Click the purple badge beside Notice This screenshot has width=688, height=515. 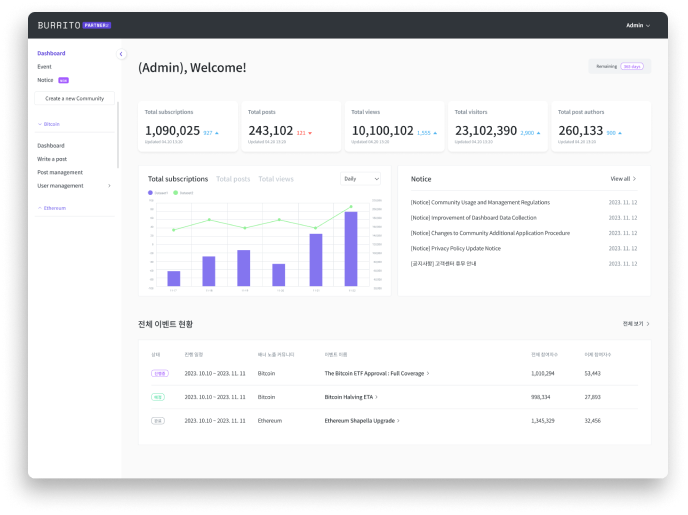point(63,80)
